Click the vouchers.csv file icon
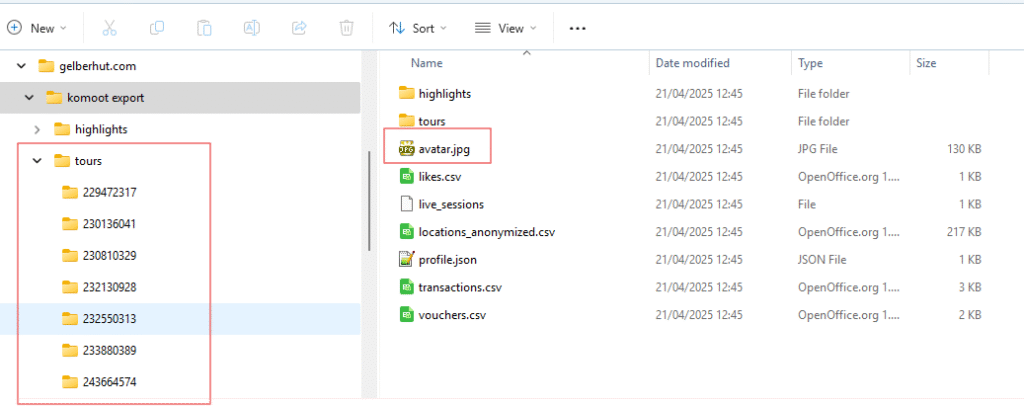Viewport: 1024px width, 406px height. click(x=407, y=315)
